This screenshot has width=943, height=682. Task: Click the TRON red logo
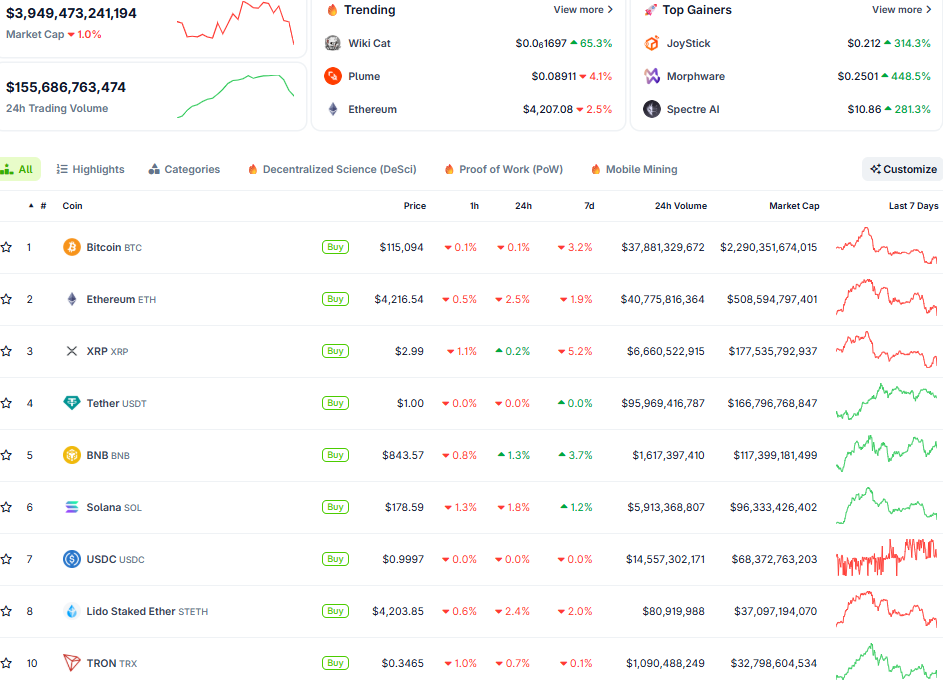click(x=71, y=662)
